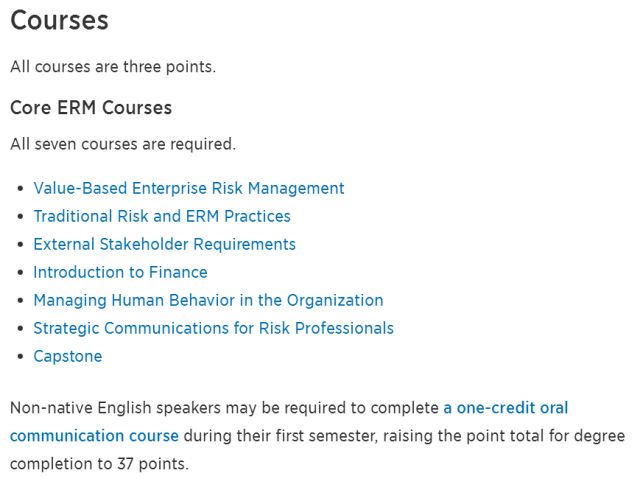The width and height of the screenshot is (640, 487).
Task: Select Managing Human Behavior in the Organization
Action: tap(208, 300)
